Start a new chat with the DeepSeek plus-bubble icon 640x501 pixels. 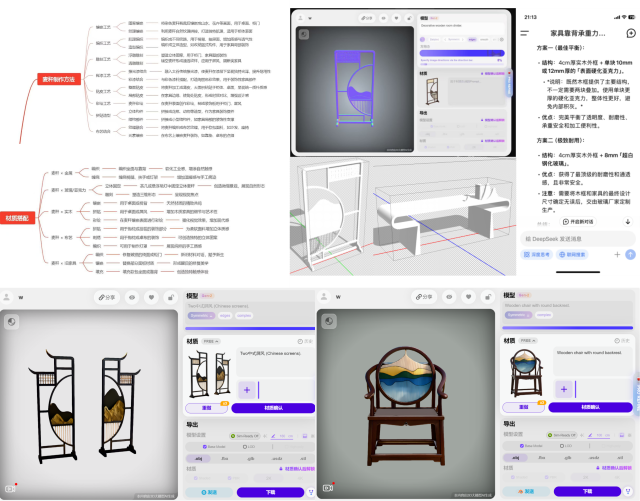(x=629, y=33)
